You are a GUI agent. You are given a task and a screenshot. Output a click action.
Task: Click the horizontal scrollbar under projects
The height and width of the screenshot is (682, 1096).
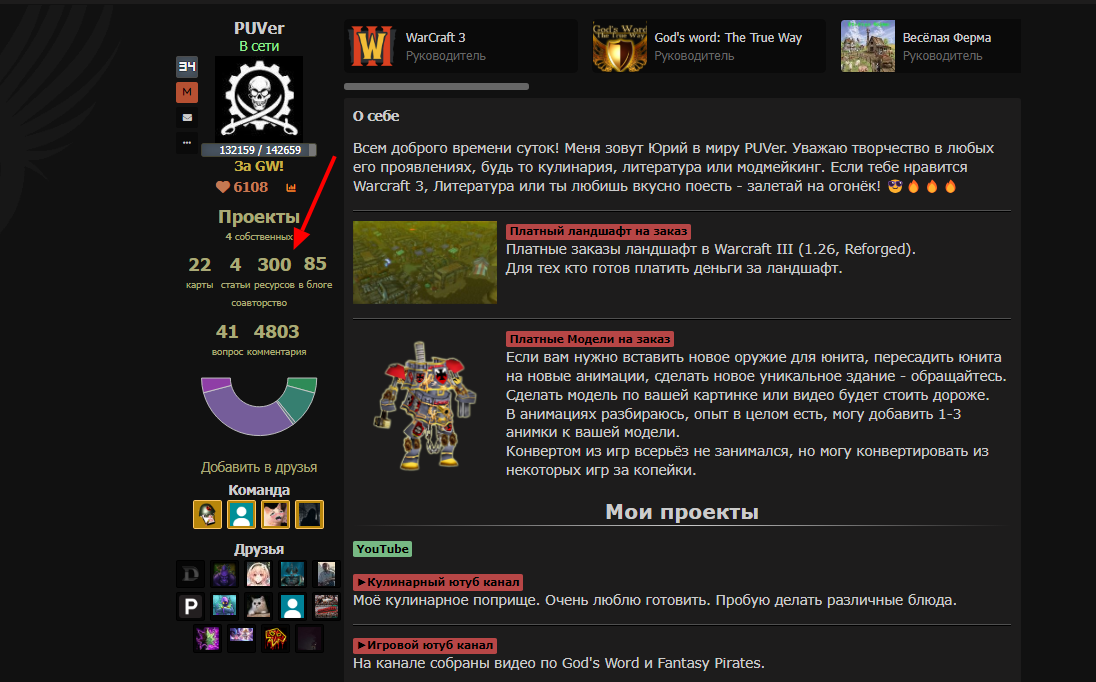coord(436,87)
